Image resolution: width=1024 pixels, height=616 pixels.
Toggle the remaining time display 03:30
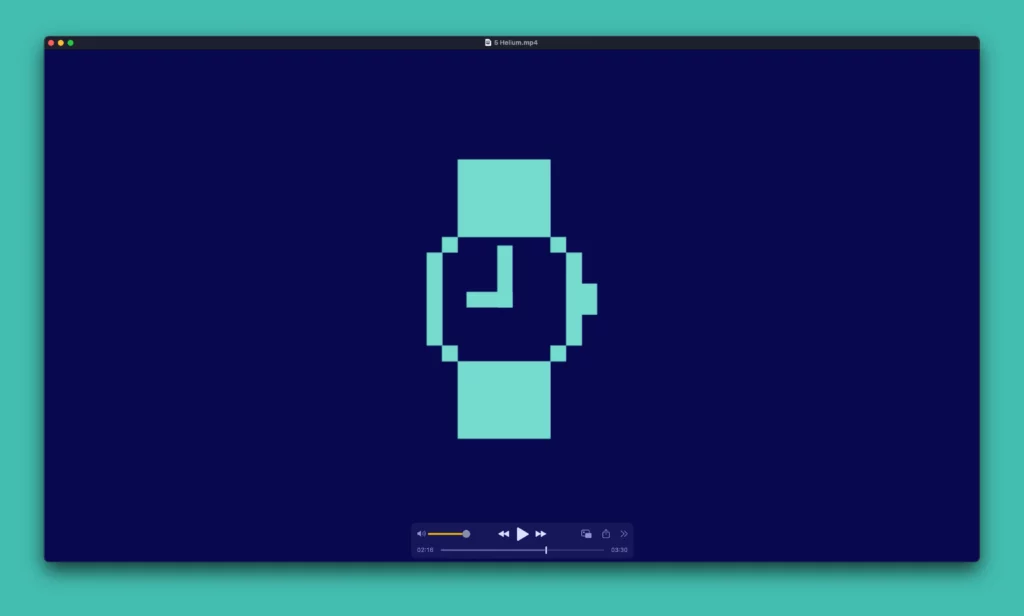619,550
